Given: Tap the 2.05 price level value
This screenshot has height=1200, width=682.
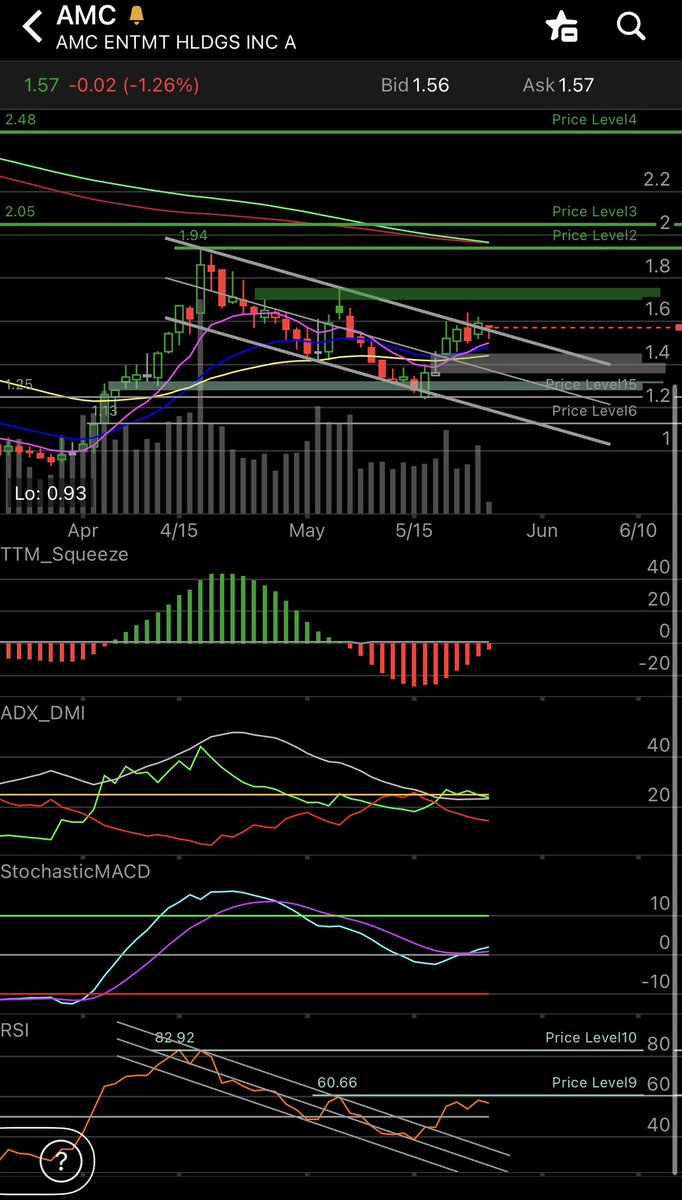Looking at the screenshot, I should (x=19, y=212).
